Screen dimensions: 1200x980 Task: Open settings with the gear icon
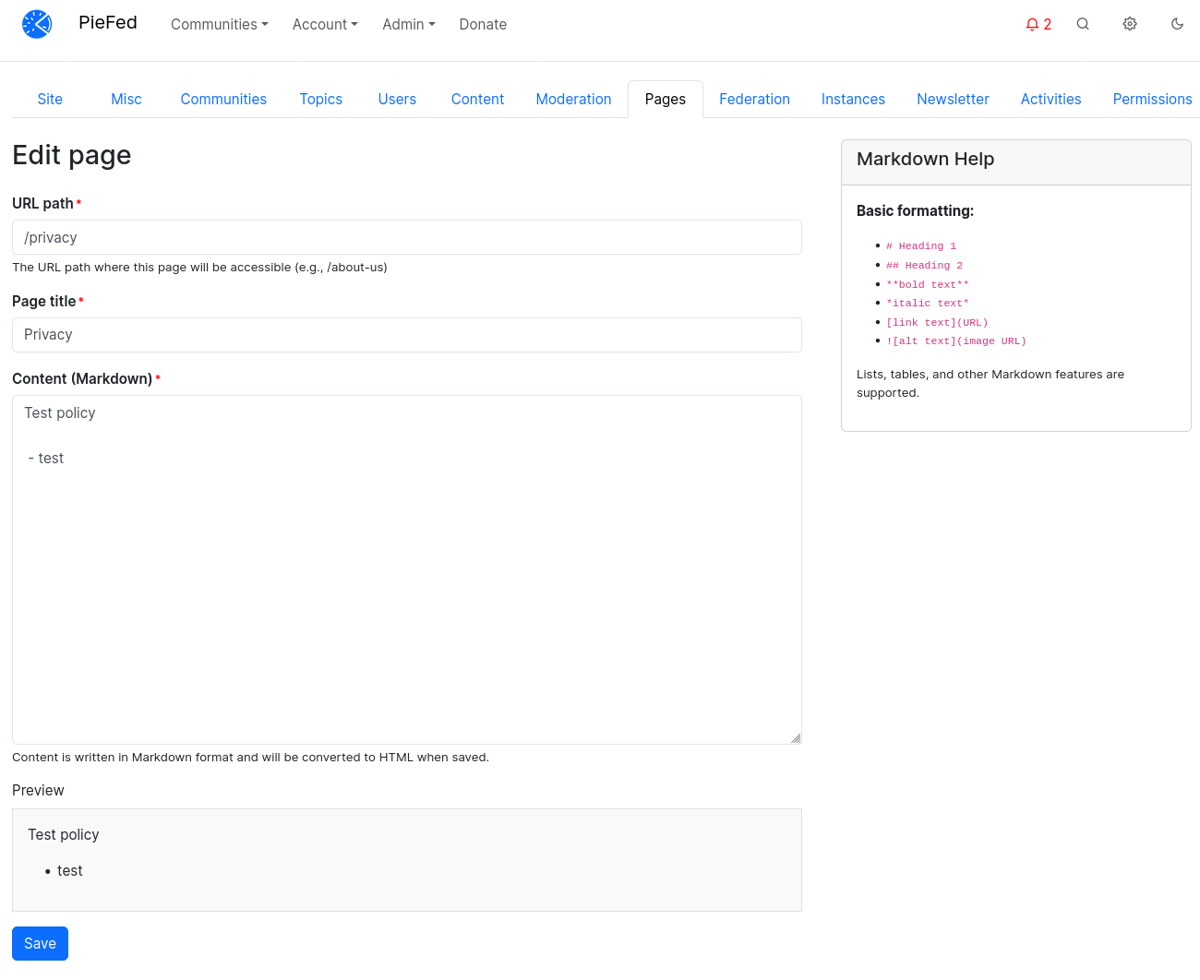1129,23
